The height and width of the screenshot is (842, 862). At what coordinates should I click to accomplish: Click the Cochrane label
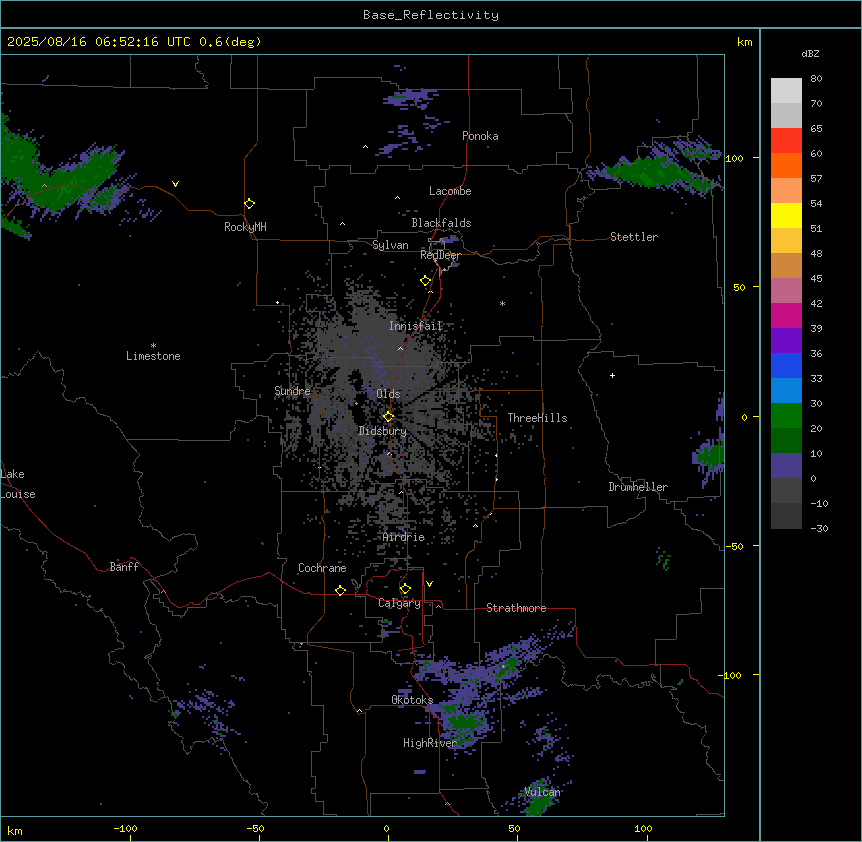click(322, 568)
